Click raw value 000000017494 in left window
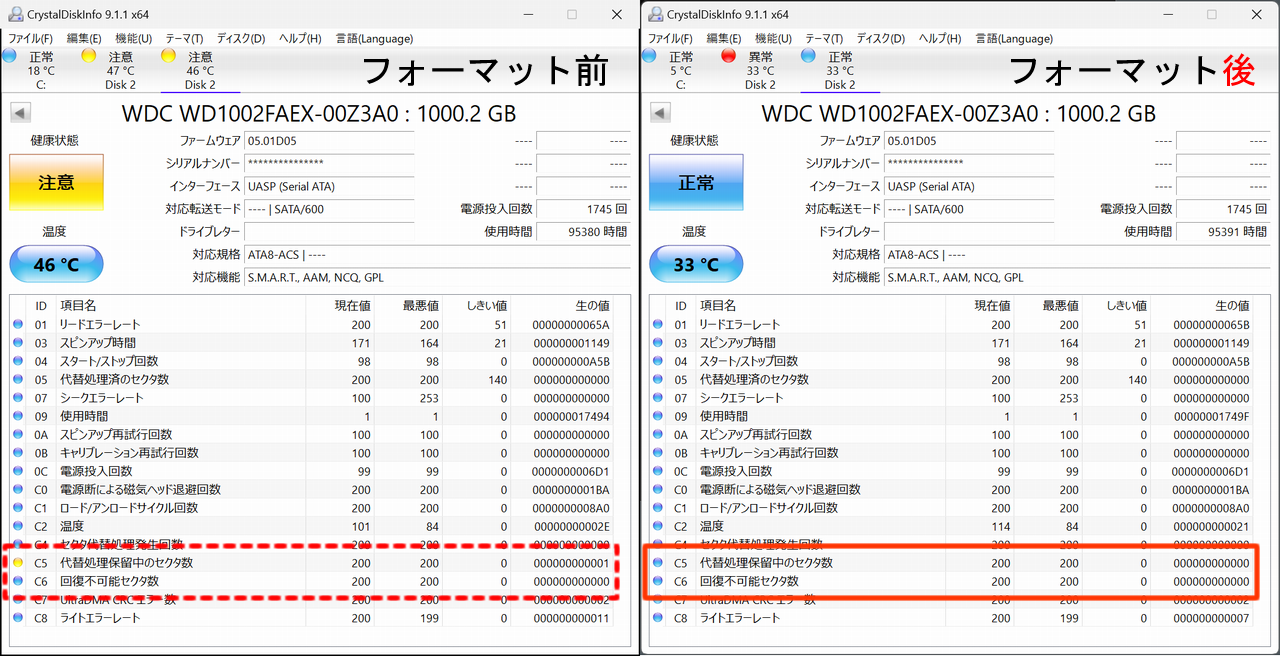Viewport: 1280px width, 656px height. [570, 416]
